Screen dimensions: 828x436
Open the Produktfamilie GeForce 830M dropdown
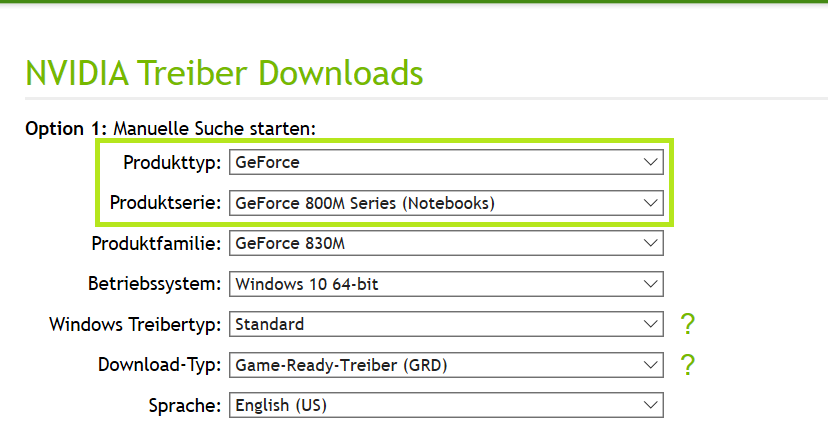tap(445, 243)
